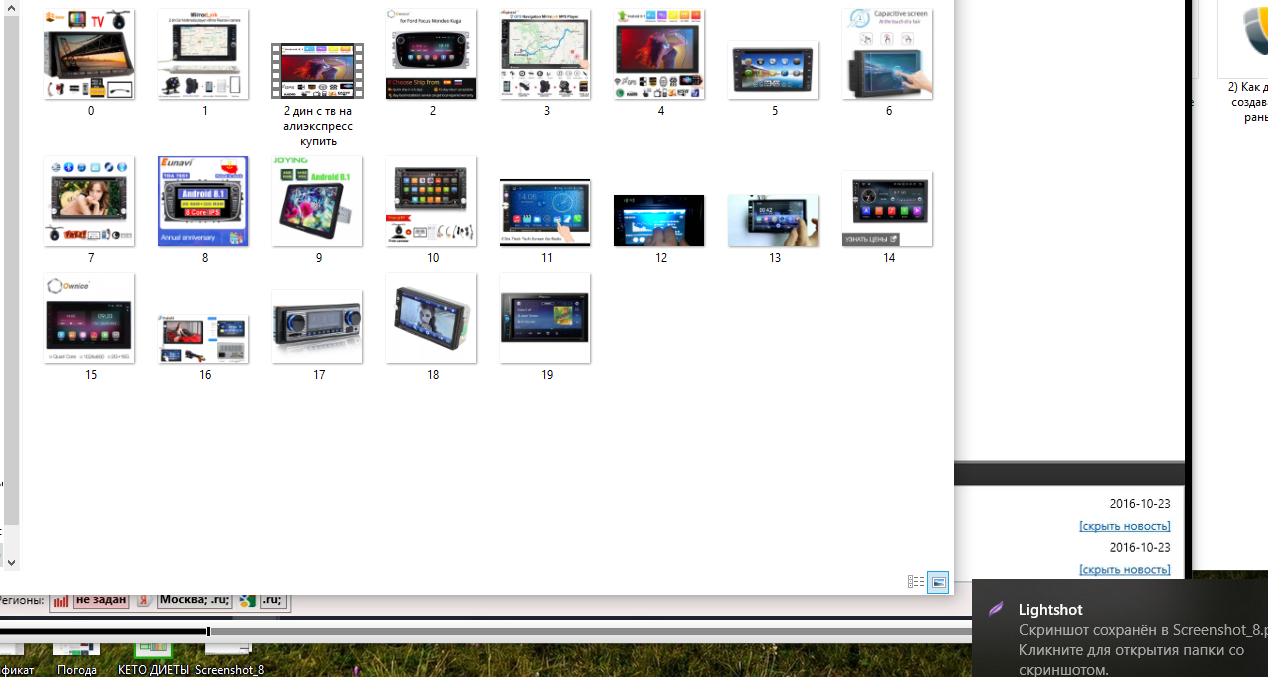
Task: Open the Joying tablet image 9
Action: (317, 201)
